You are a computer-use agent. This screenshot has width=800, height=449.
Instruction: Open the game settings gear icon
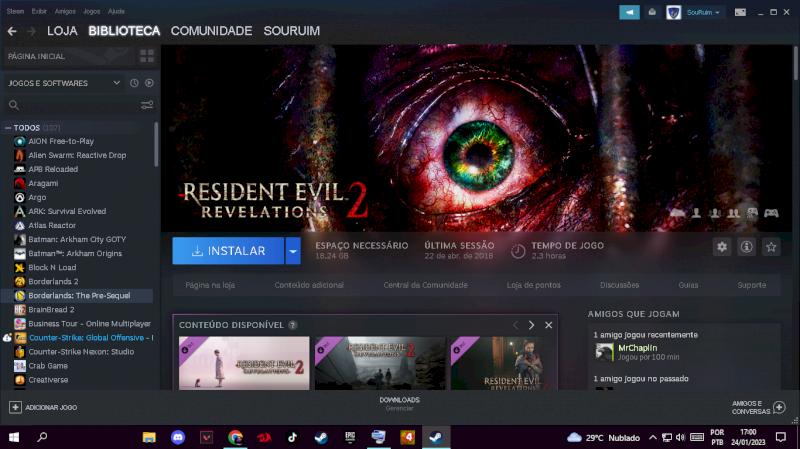click(722, 247)
